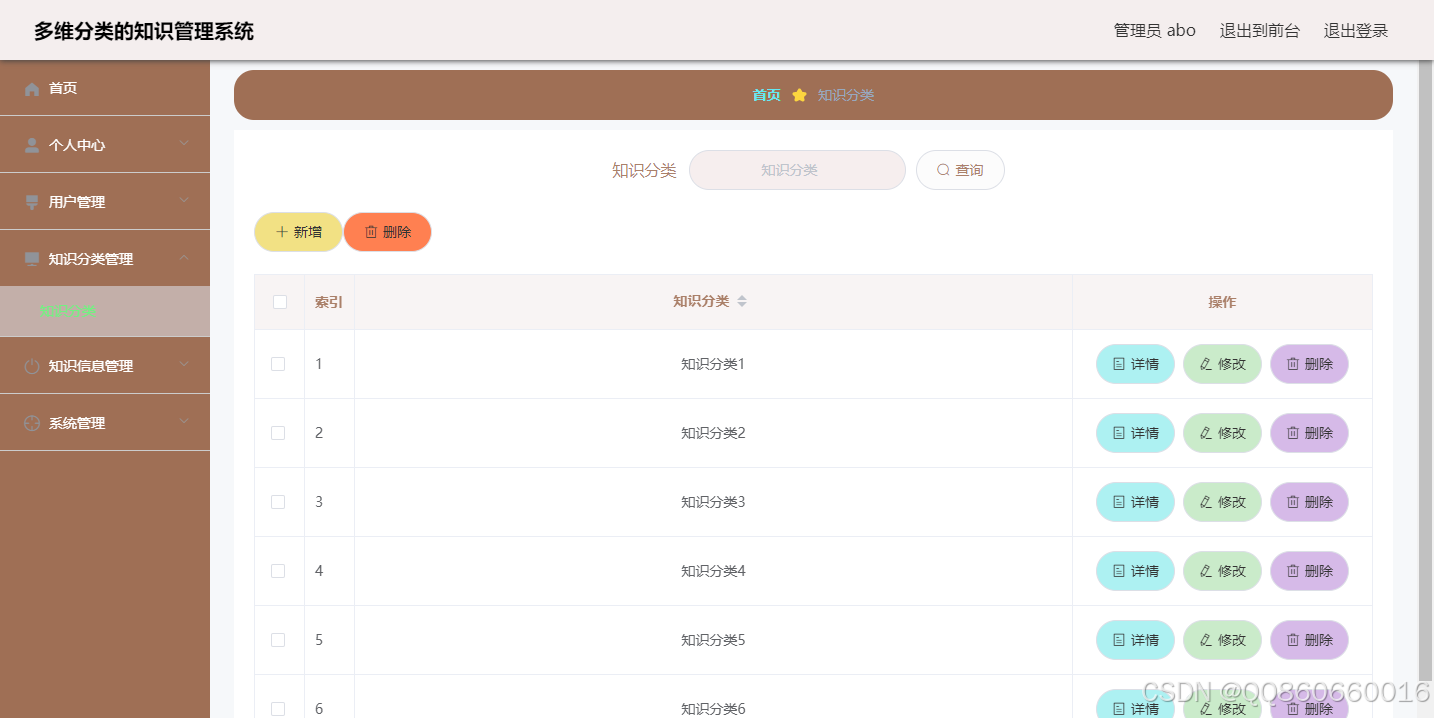Check the checkbox for row 3
Image resolution: width=1434 pixels, height=718 pixels.
click(x=278, y=502)
